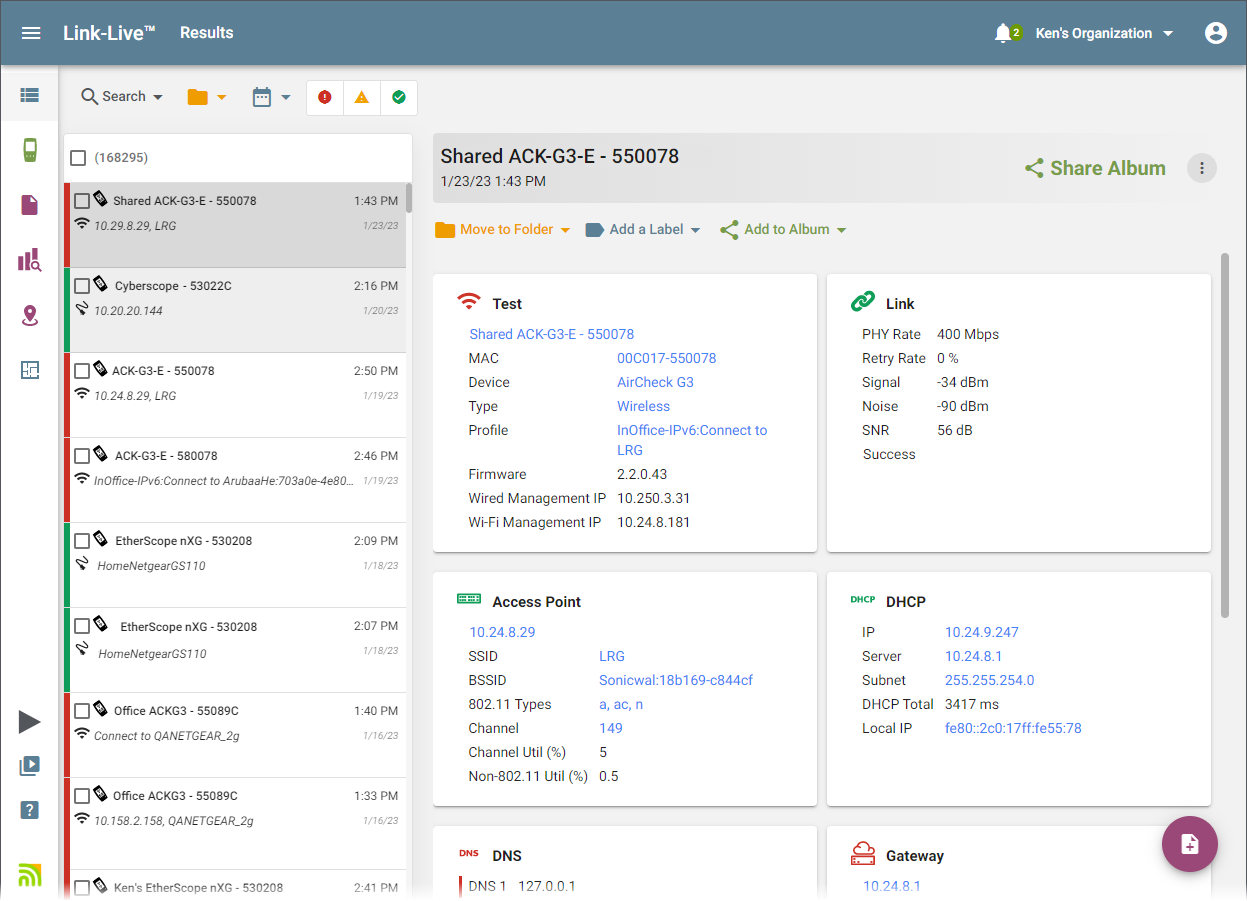Image resolution: width=1247 pixels, height=901 pixels.
Task: Check the ACK-G3-E - 550078 2:50 PM checkbox
Action: click(x=82, y=371)
